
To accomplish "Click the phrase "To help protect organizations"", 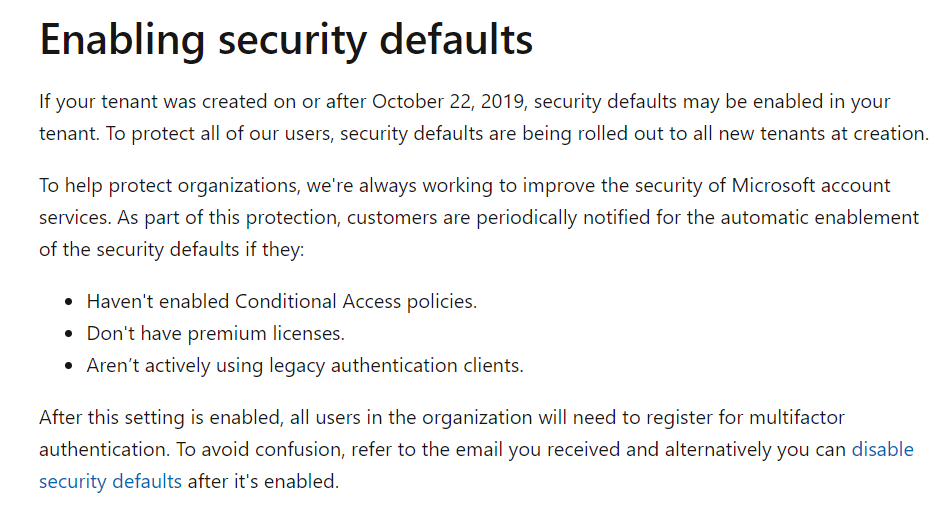I will pos(169,185).
